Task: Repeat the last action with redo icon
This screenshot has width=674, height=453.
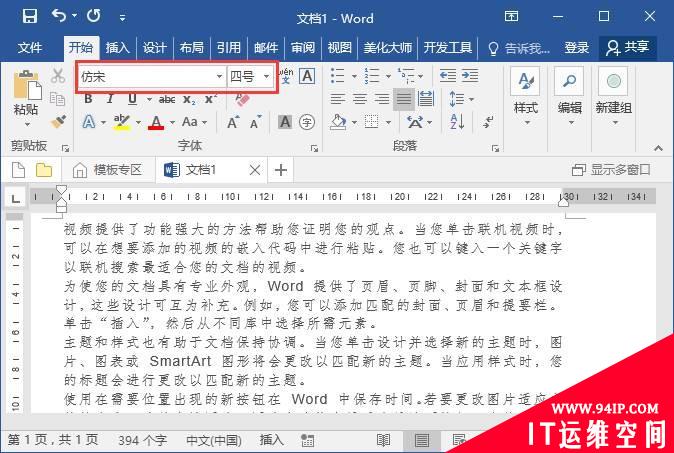Action: point(93,16)
